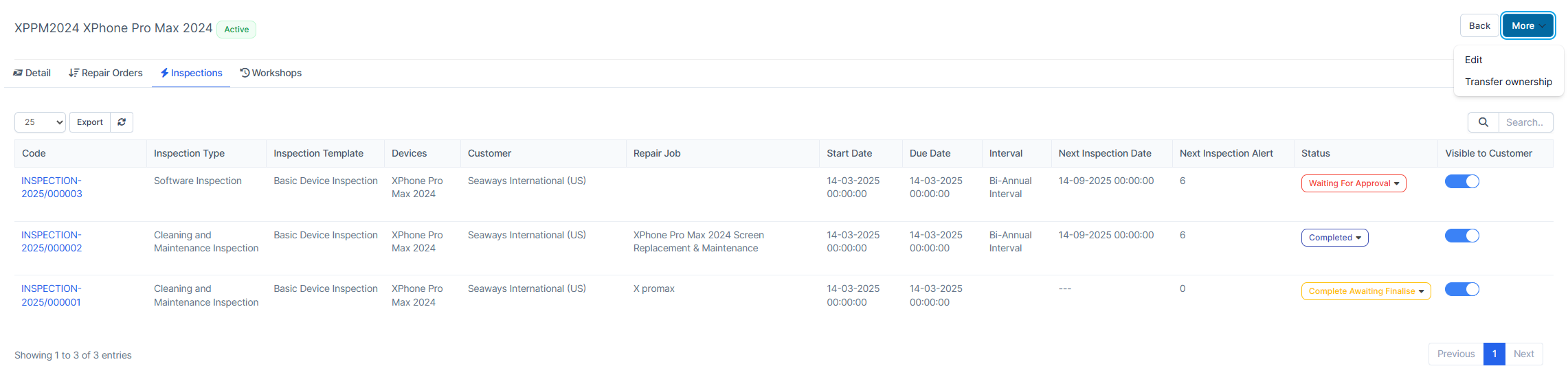Switch to the Repair Orders tab
This screenshot has height=386, width=1568.
click(106, 73)
